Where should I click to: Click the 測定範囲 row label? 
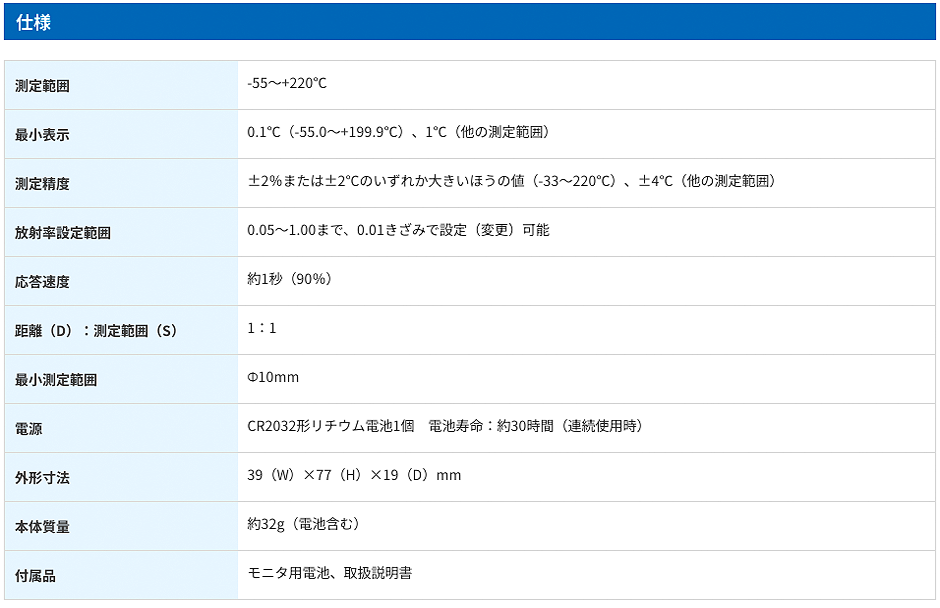tap(42, 86)
